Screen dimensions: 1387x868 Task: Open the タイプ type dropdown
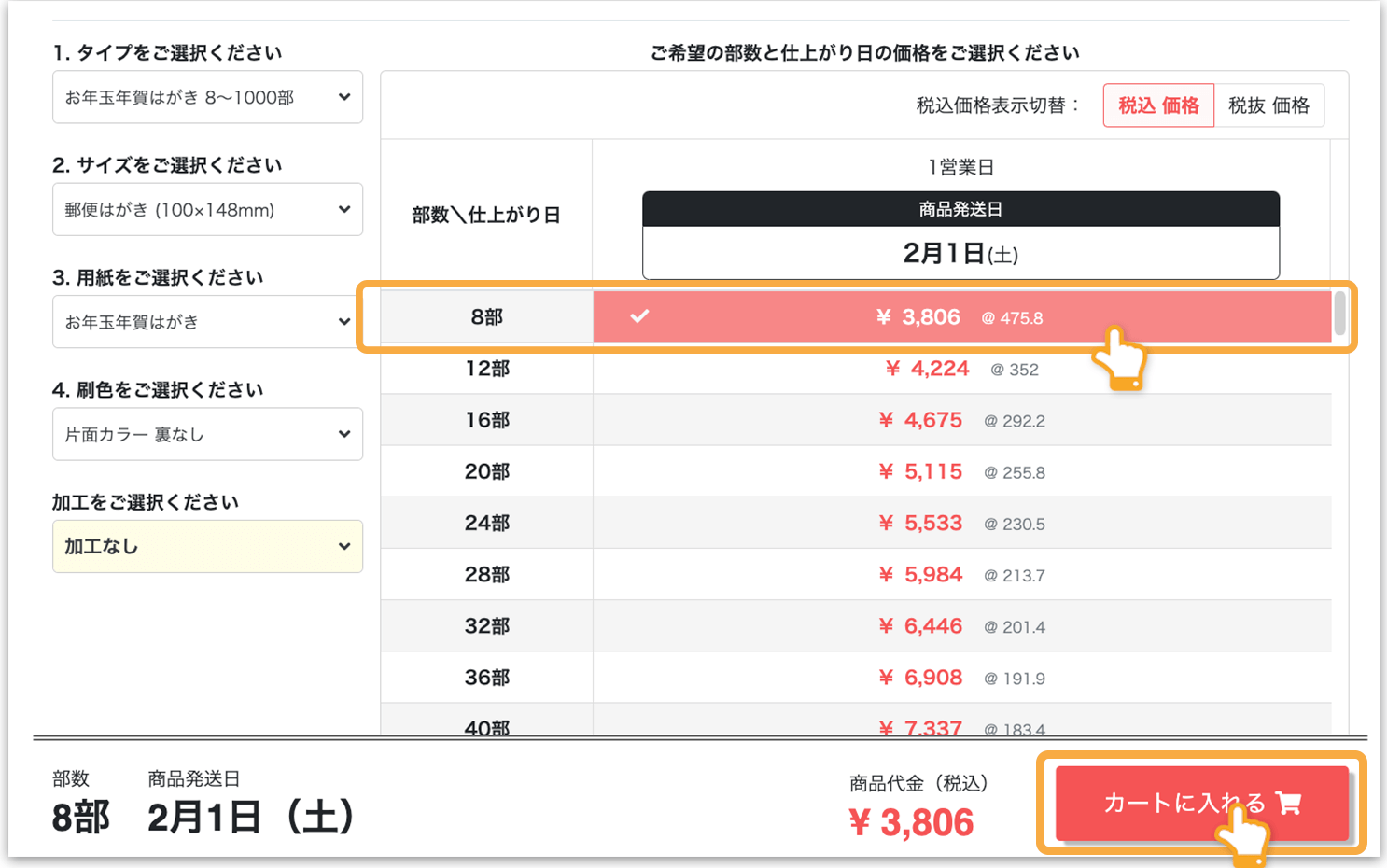coord(207,97)
